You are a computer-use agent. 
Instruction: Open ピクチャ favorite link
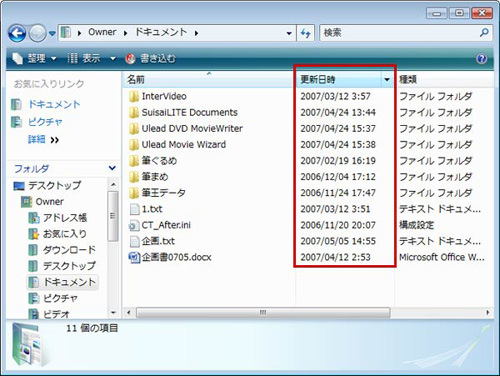[x=45, y=122]
